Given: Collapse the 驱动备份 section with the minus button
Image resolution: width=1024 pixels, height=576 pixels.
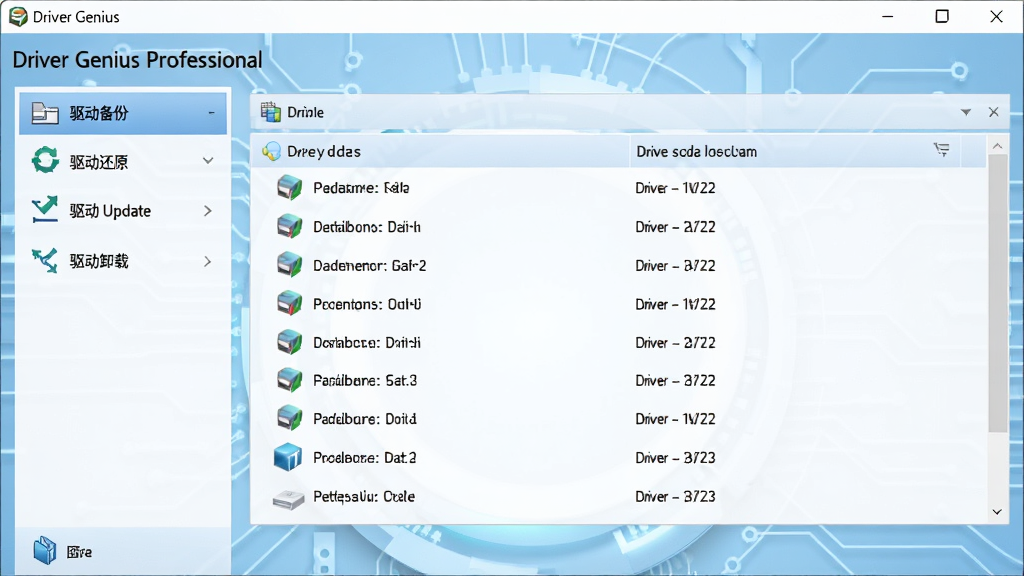Looking at the screenshot, I should 212,113.
